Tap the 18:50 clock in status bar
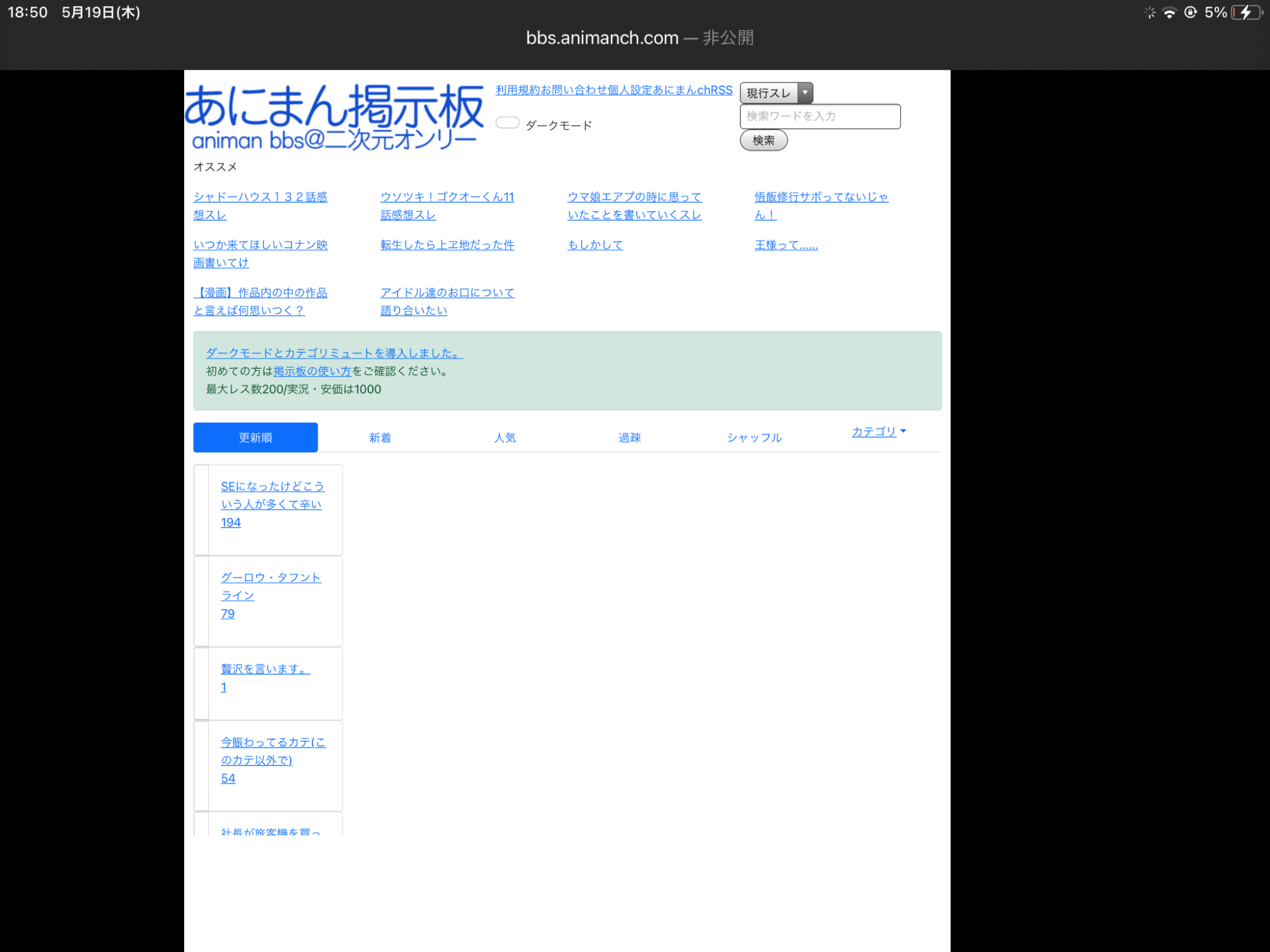 click(x=27, y=12)
